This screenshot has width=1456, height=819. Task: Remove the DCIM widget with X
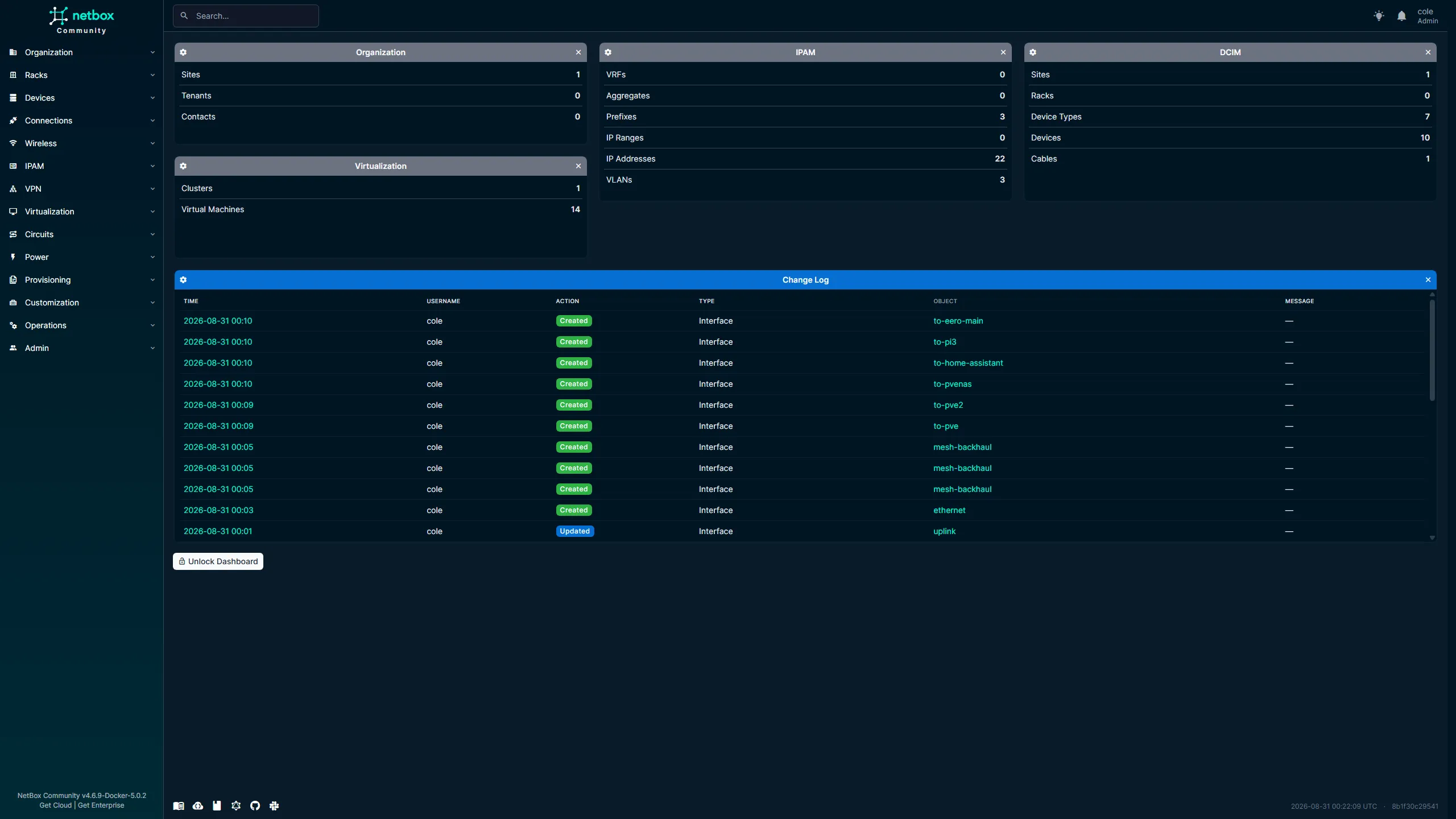(1428, 52)
